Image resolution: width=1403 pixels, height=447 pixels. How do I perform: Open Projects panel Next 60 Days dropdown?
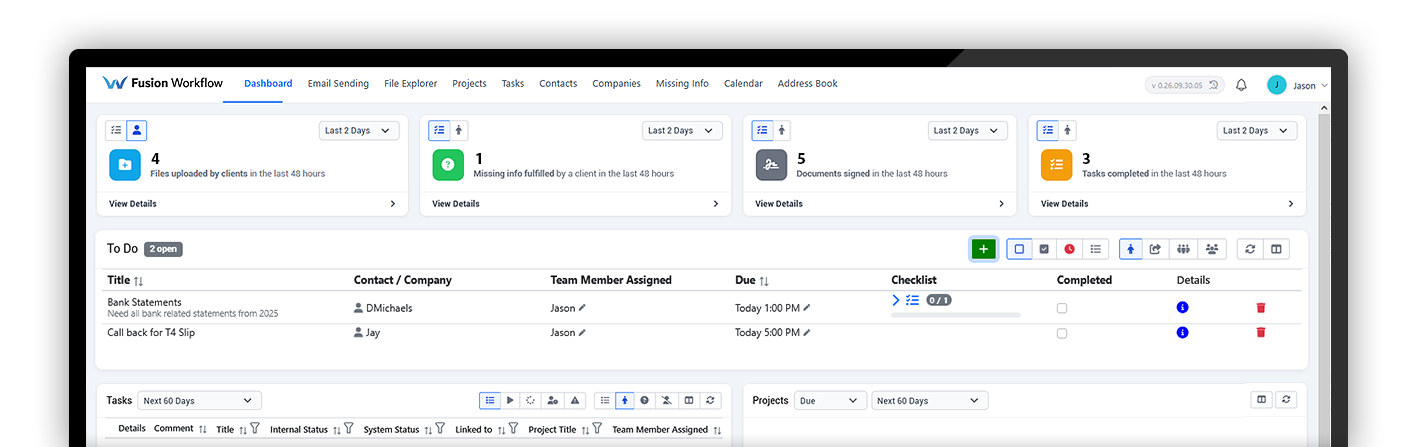pos(929,400)
